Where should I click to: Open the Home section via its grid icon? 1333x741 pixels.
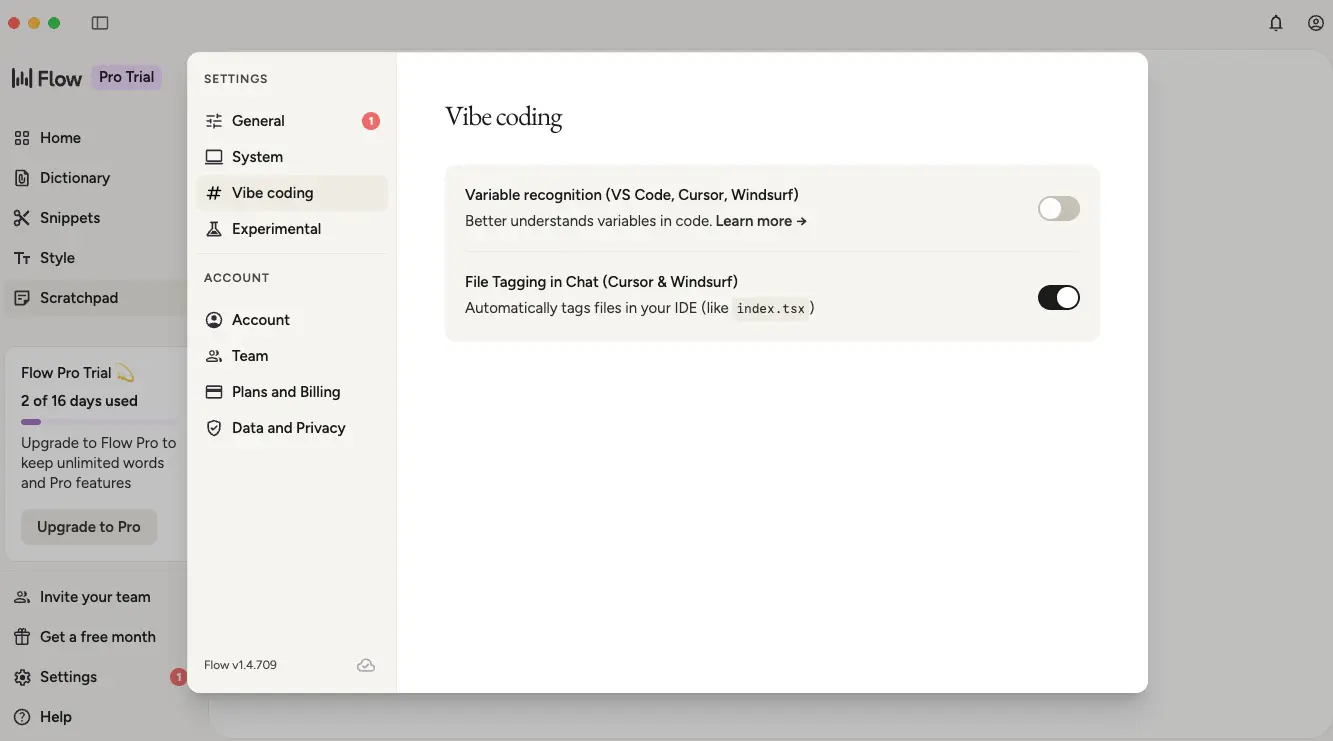pos(22,137)
